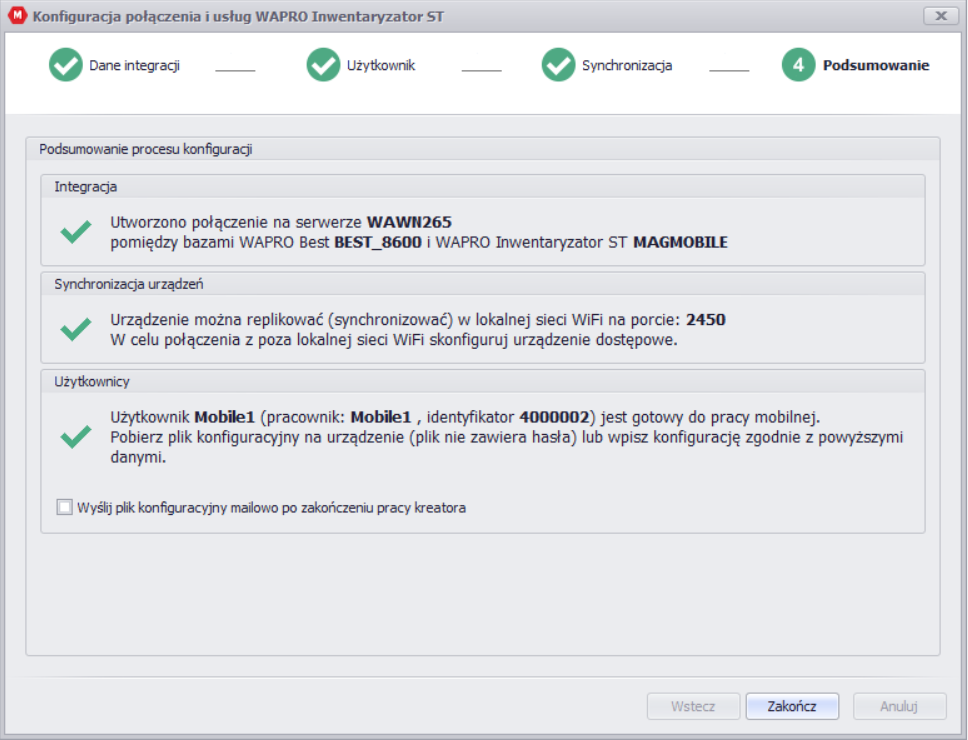The width and height of the screenshot is (968, 740).
Task: Click the server name WAWN265
Action: 409,222
